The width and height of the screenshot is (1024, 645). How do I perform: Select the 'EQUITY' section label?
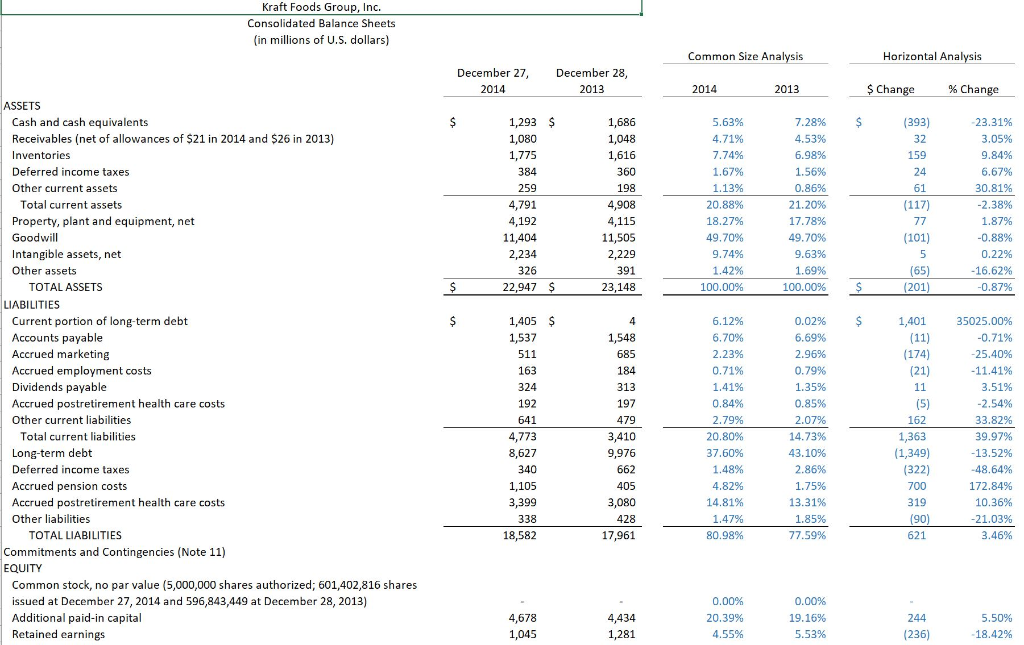(23, 568)
